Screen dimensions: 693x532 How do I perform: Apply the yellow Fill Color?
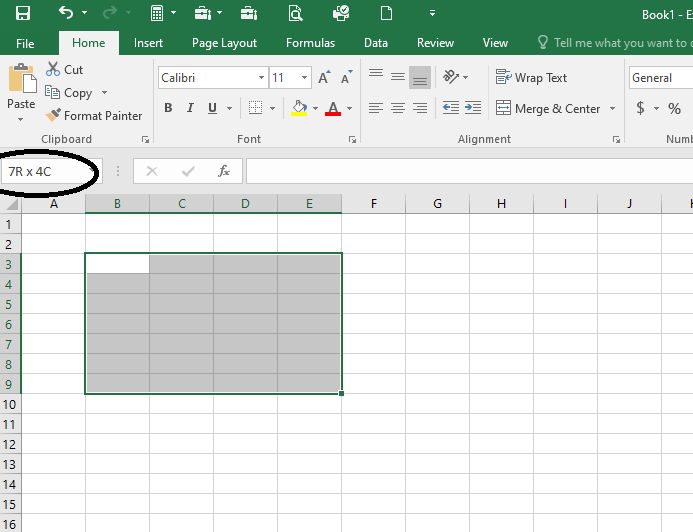point(299,108)
